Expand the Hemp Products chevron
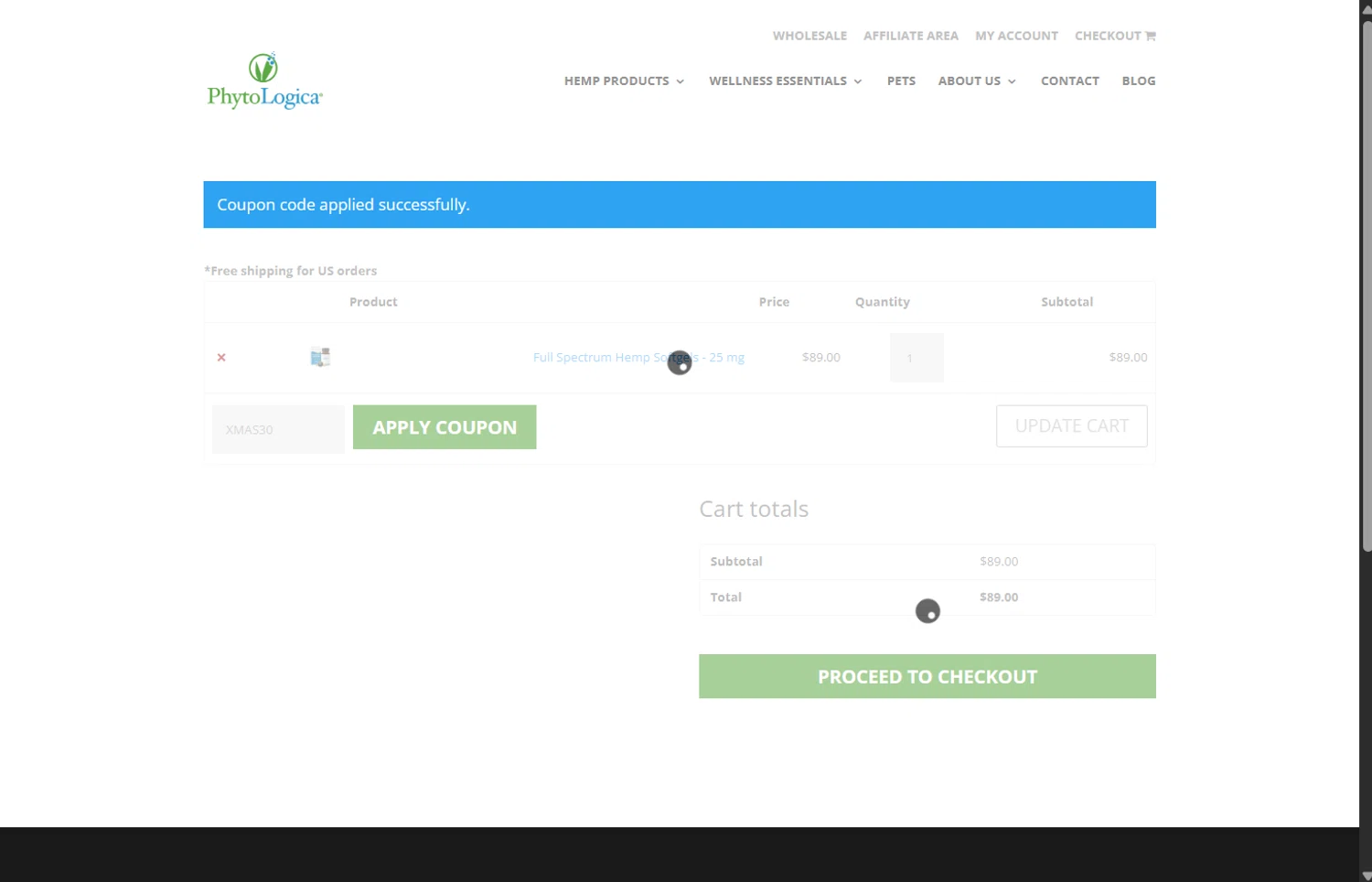1372x882 pixels. (x=680, y=81)
